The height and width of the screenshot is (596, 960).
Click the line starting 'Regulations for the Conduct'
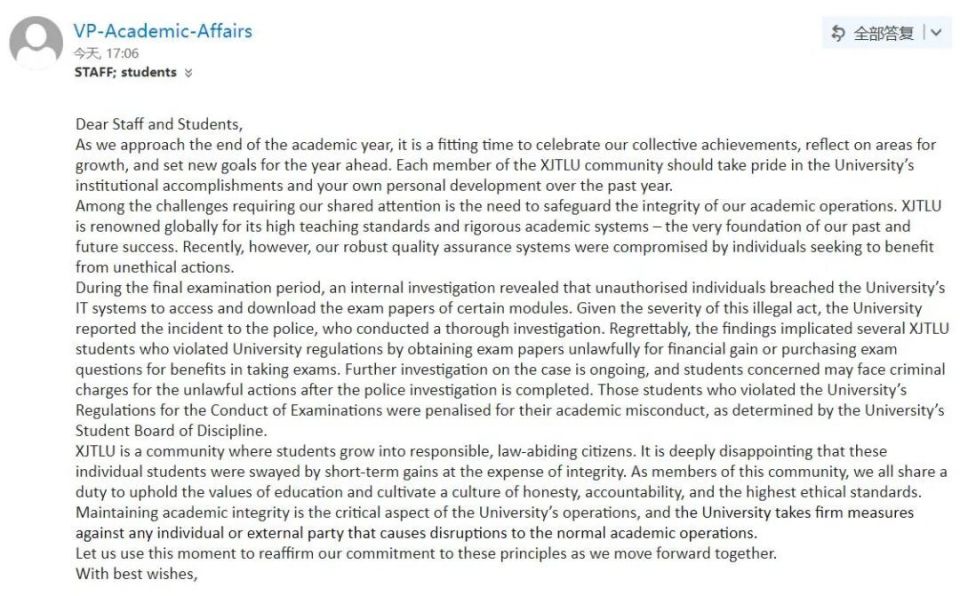(510, 410)
